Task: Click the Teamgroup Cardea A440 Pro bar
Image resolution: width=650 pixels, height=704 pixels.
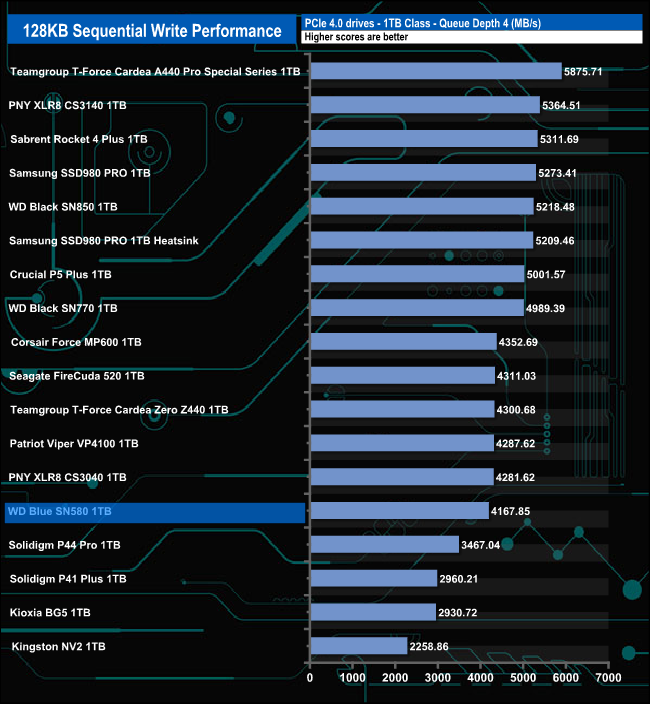Action: point(436,71)
